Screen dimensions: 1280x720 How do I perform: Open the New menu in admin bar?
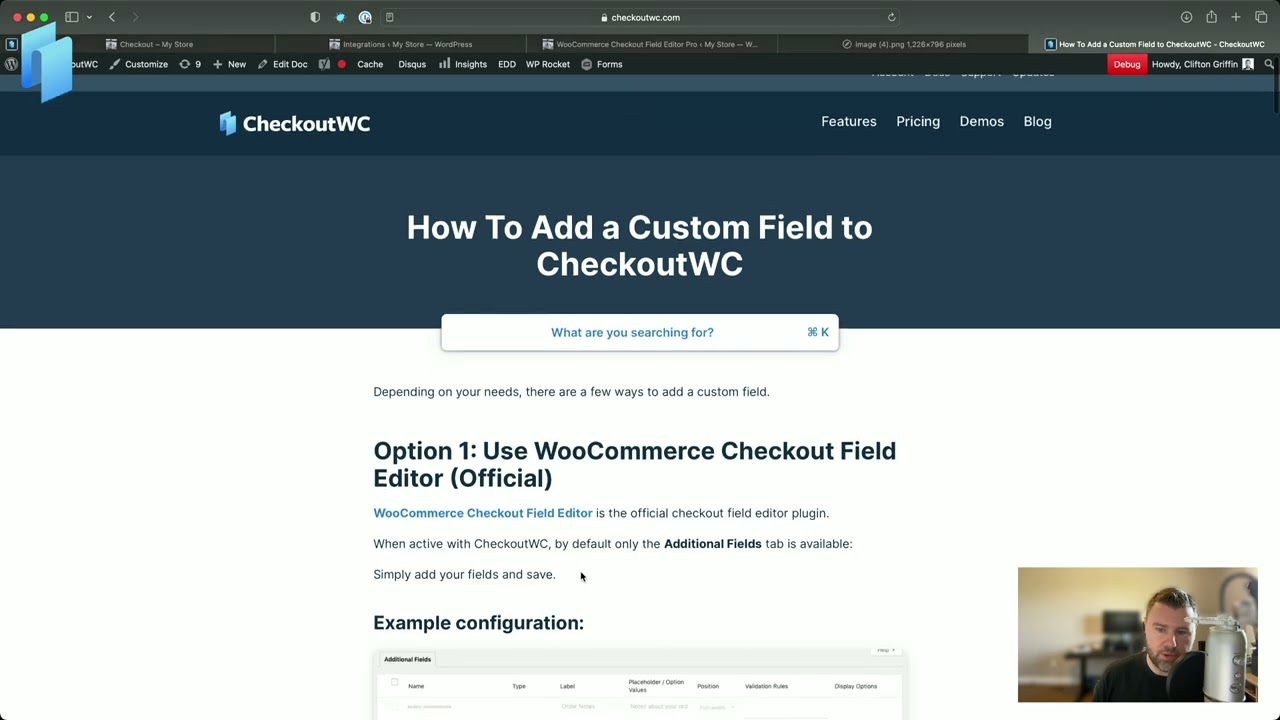pyautogui.click(x=229, y=64)
